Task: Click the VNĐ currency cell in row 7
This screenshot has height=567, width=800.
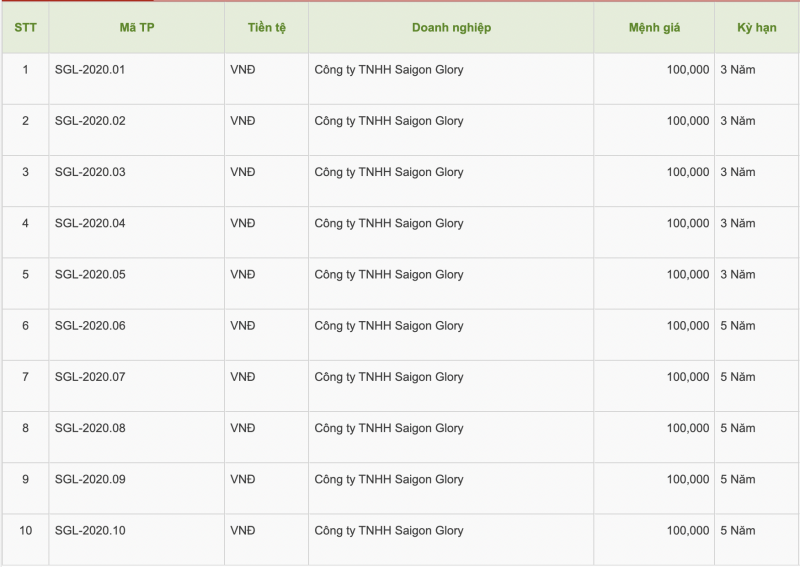Action: tap(243, 377)
